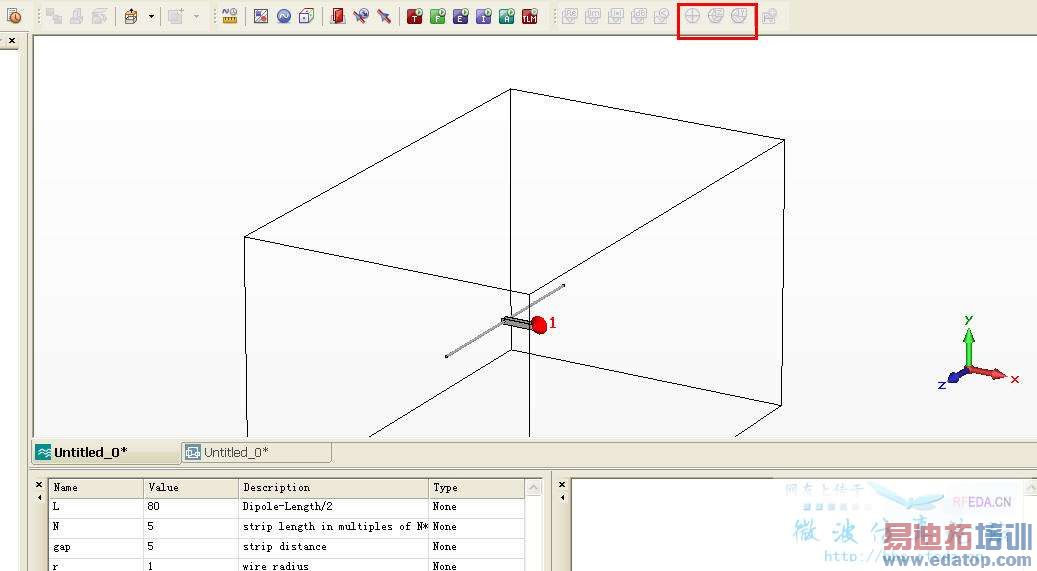Start the asymptotic solver A icon
The height and width of the screenshot is (571, 1037).
pyautogui.click(x=507, y=16)
